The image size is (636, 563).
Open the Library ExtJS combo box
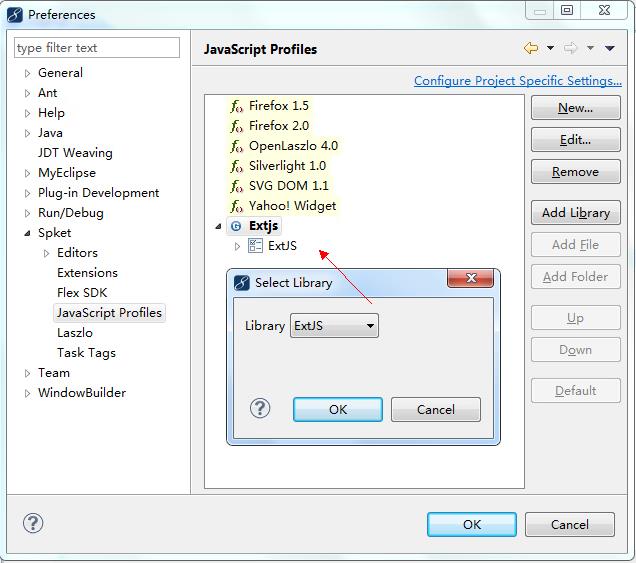334,326
